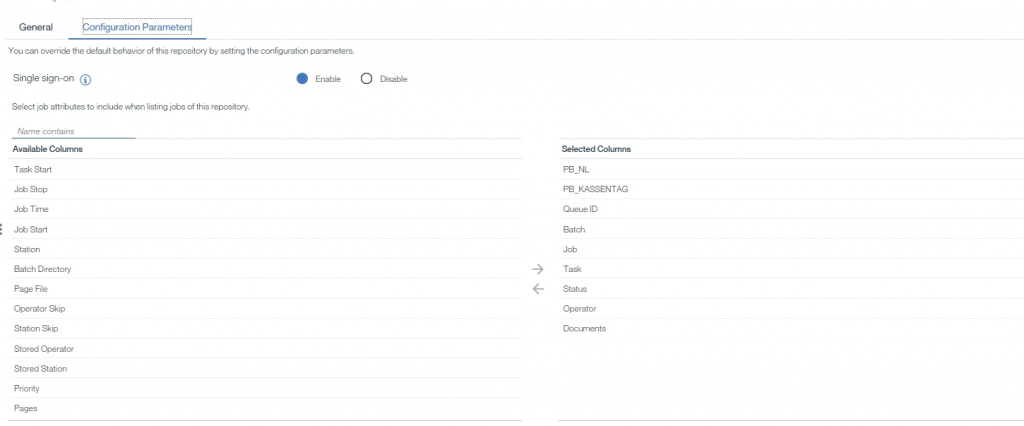Select the Station column row
Screen dimensions: 1024x426
point(266,249)
